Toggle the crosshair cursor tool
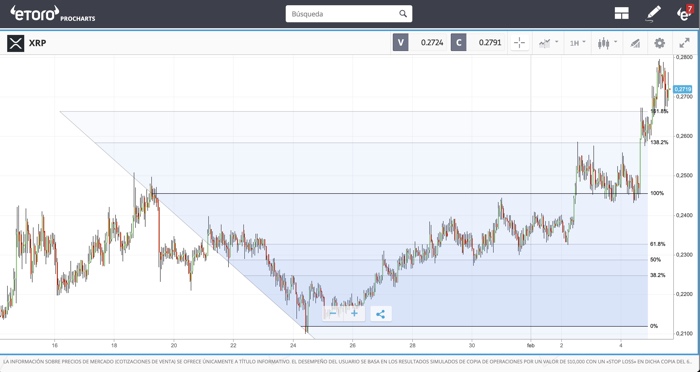 (x=519, y=43)
